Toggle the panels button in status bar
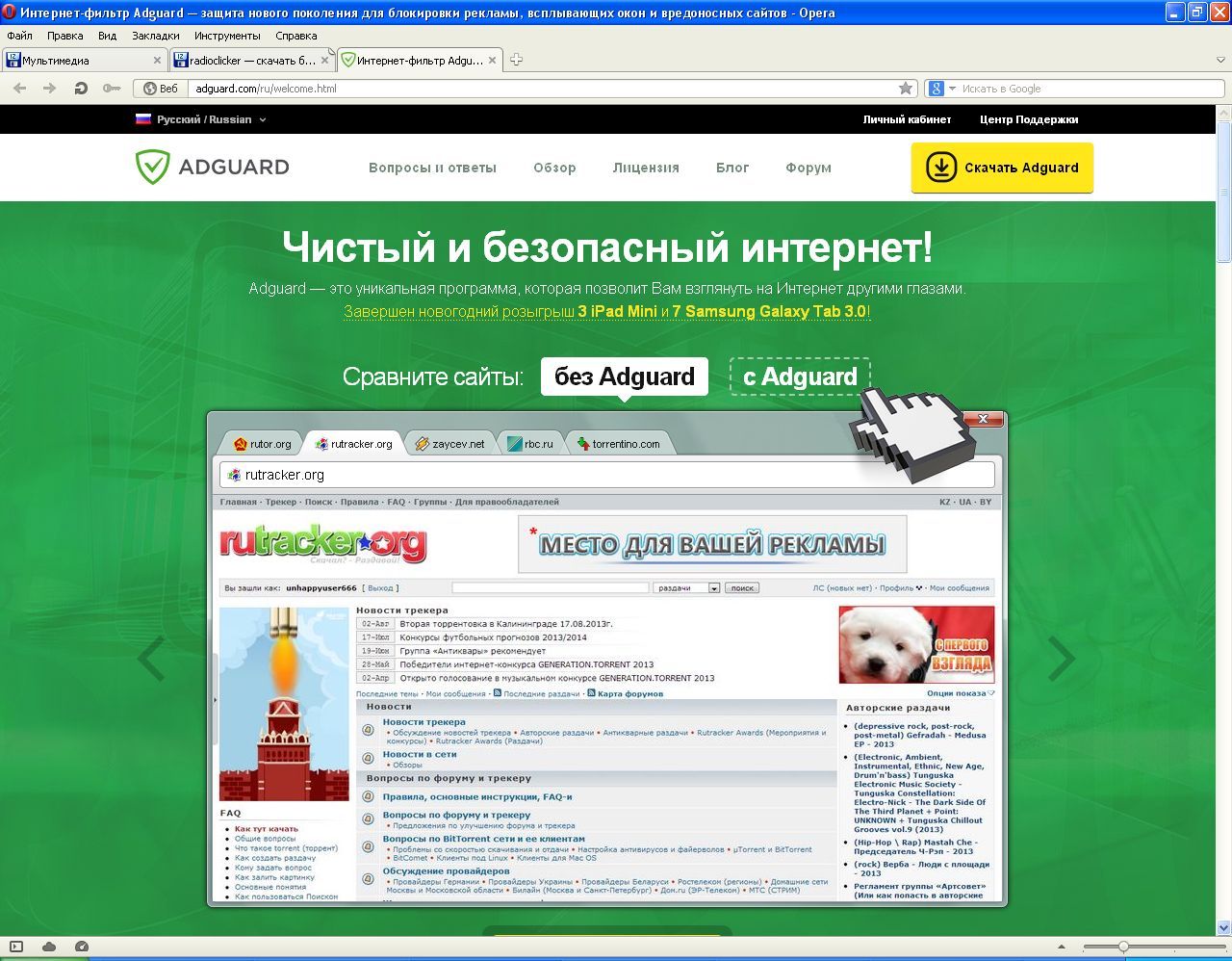Image resolution: width=1232 pixels, height=961 pixels. point(16,947)
